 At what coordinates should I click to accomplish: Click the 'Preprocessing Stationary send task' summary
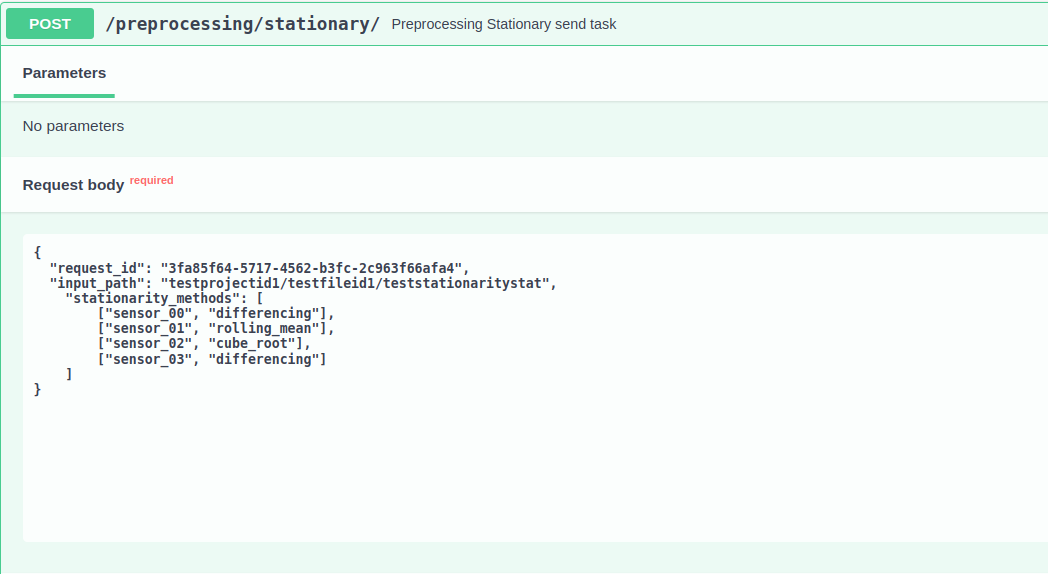coord(503,24)
